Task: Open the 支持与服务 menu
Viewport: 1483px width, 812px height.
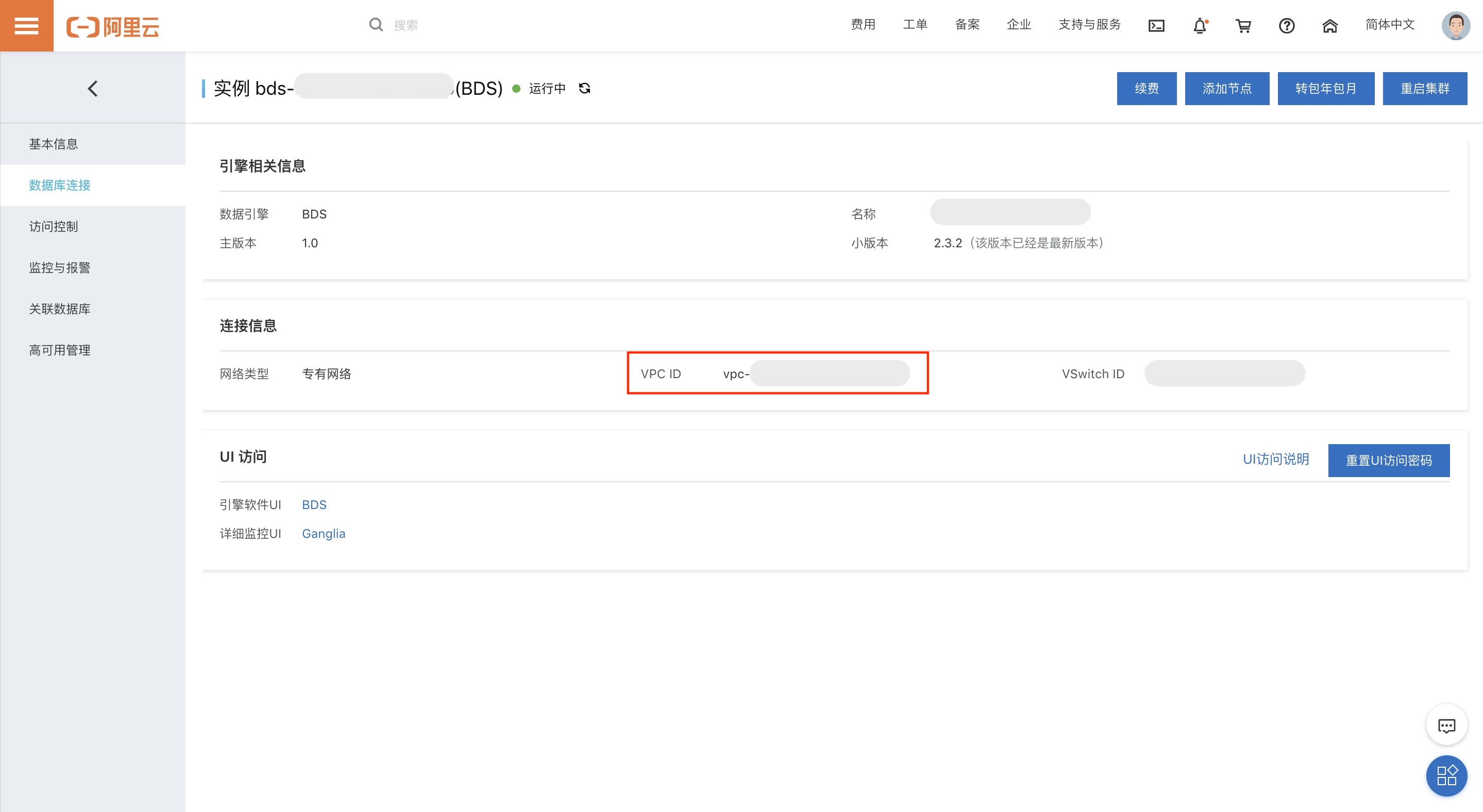Action: point(1089,24)
